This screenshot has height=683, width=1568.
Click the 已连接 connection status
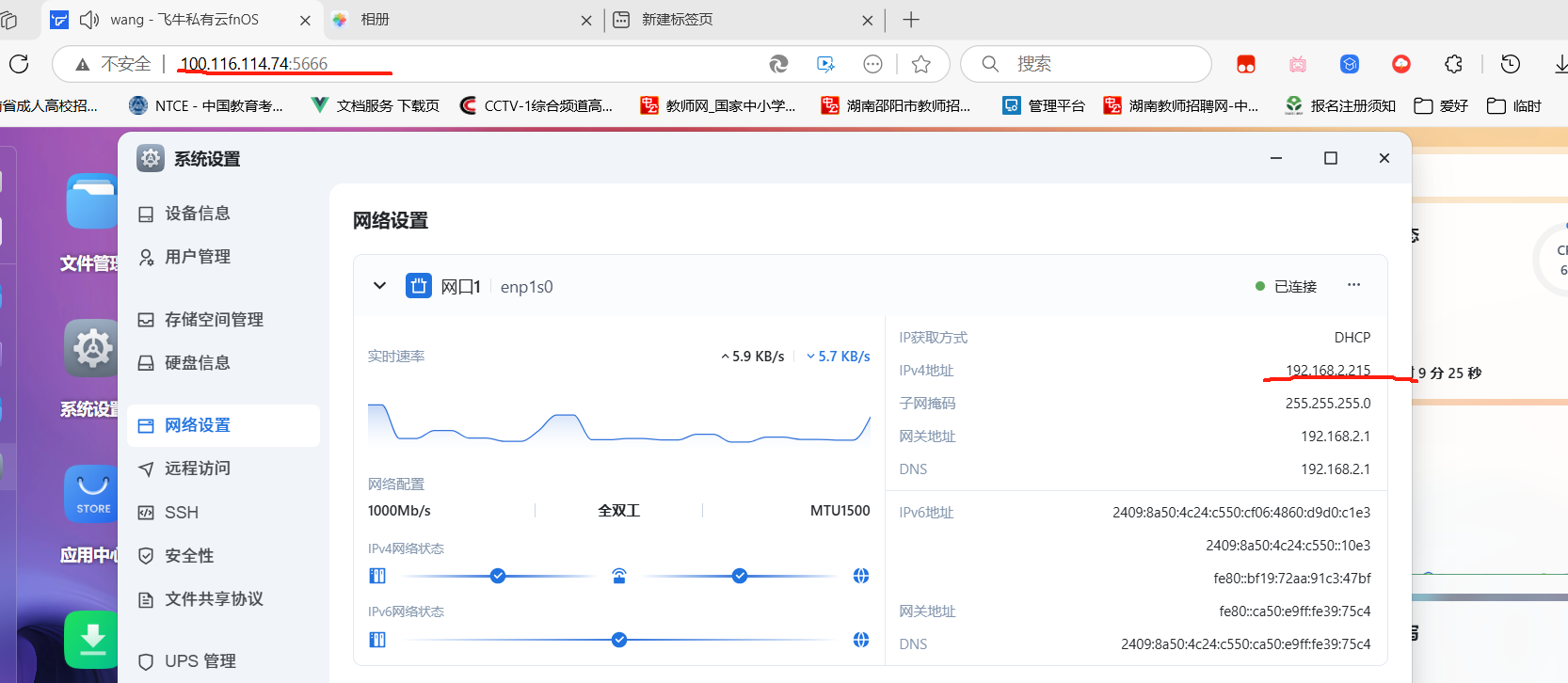pyautogui.click(x=1287, y=286)
